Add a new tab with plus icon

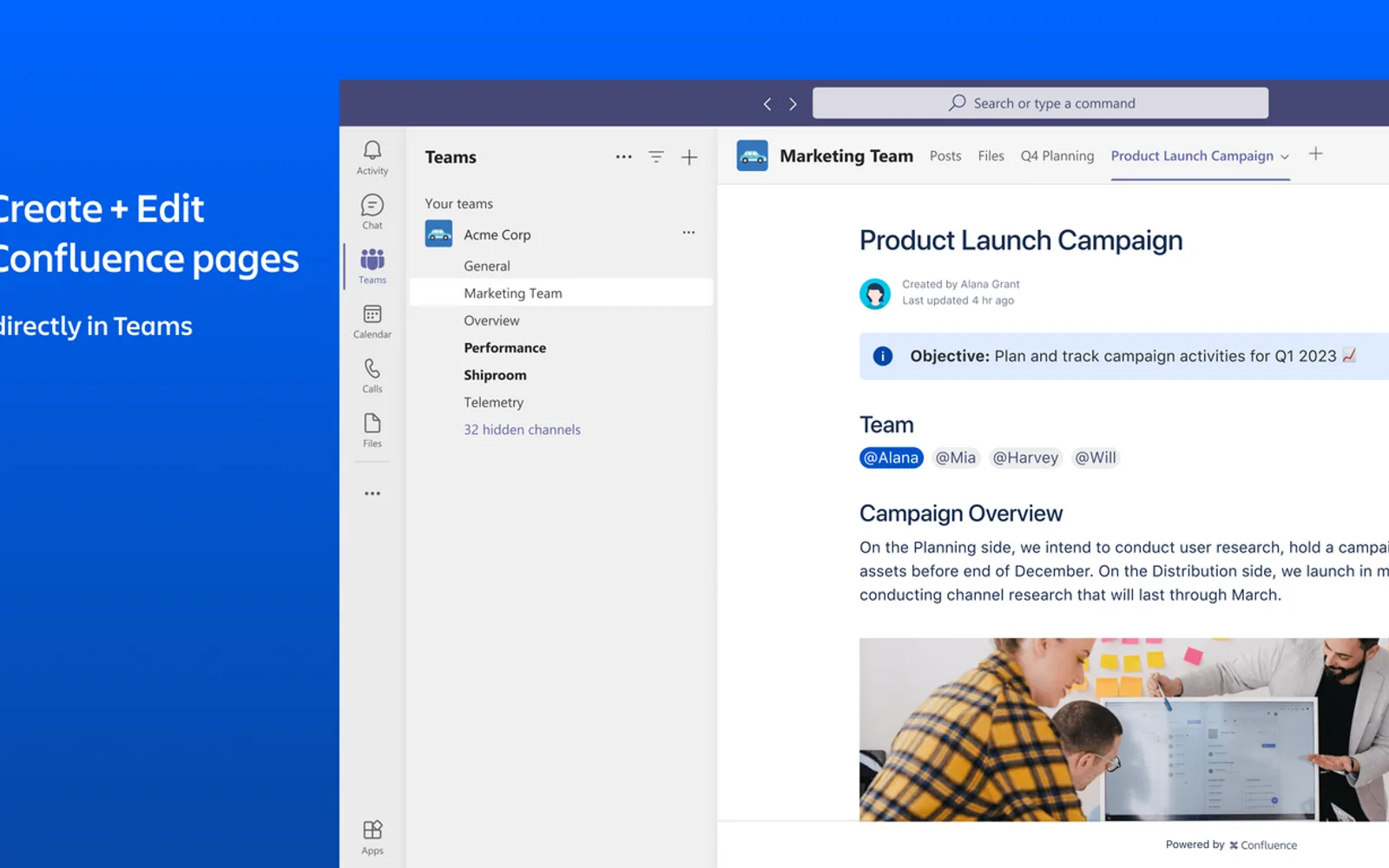pos(1316,154)
